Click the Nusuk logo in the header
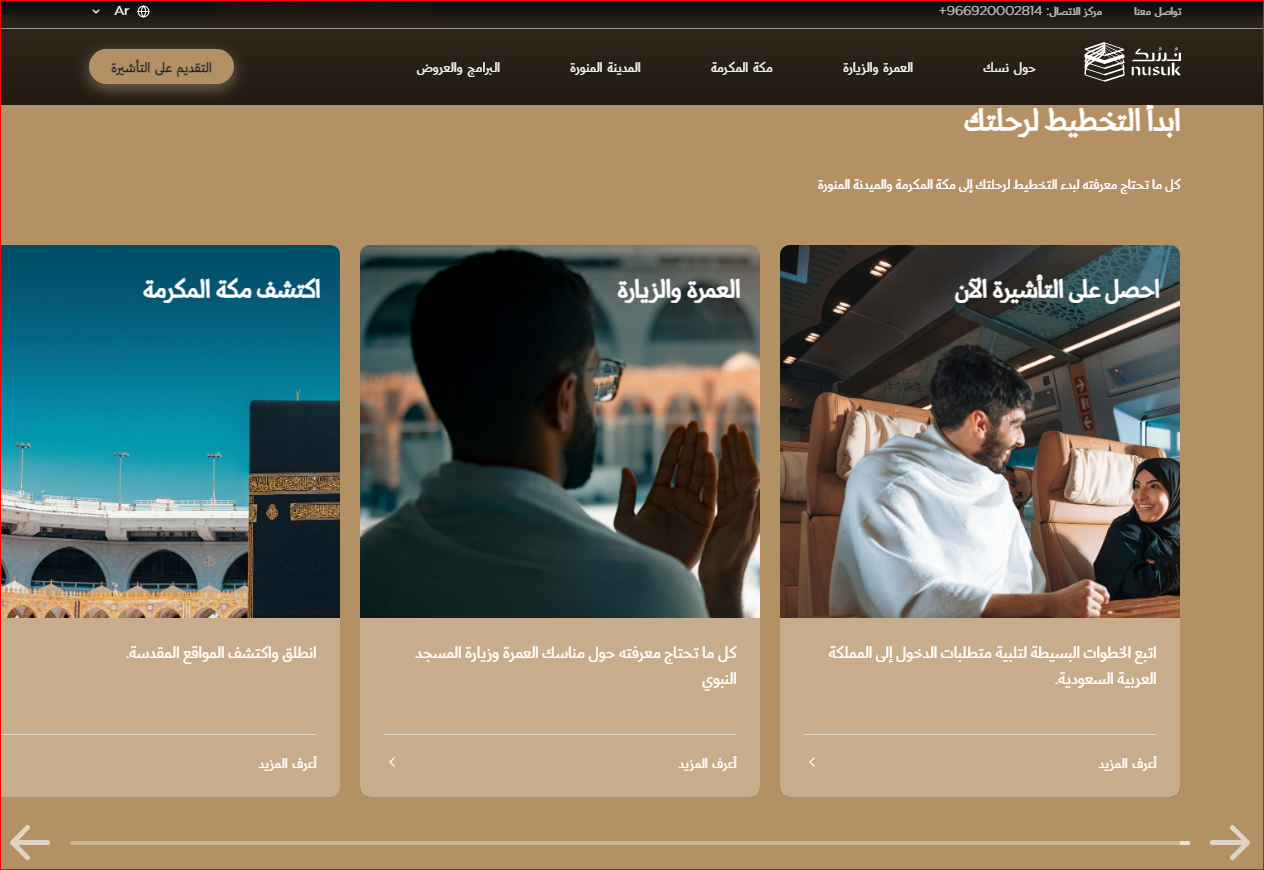 click(1132, 62)
